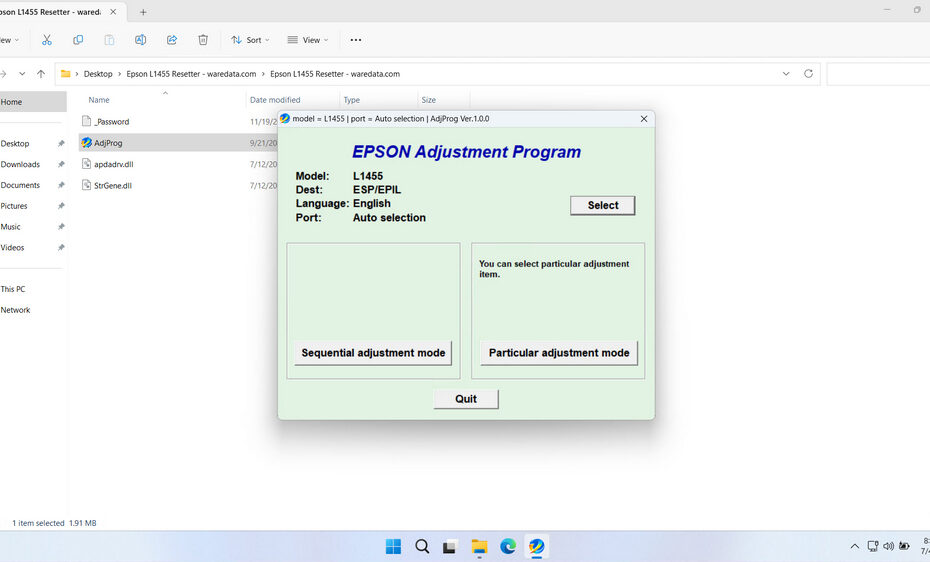Screen dimensions: 930x562
Task: Click the network icon in system tray
Action: [x=873, y=546]
